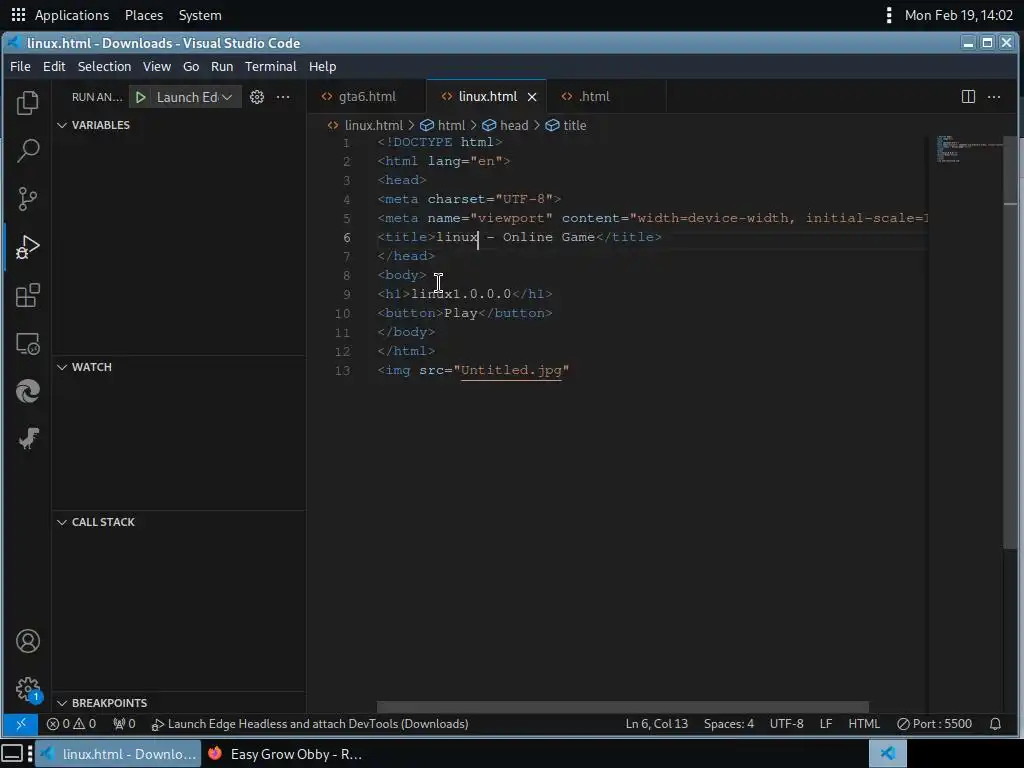Switch to Easy Grow Obby Firefox window
The width and height of the screenshot is (1024, 768).
[x=285, y=754]
